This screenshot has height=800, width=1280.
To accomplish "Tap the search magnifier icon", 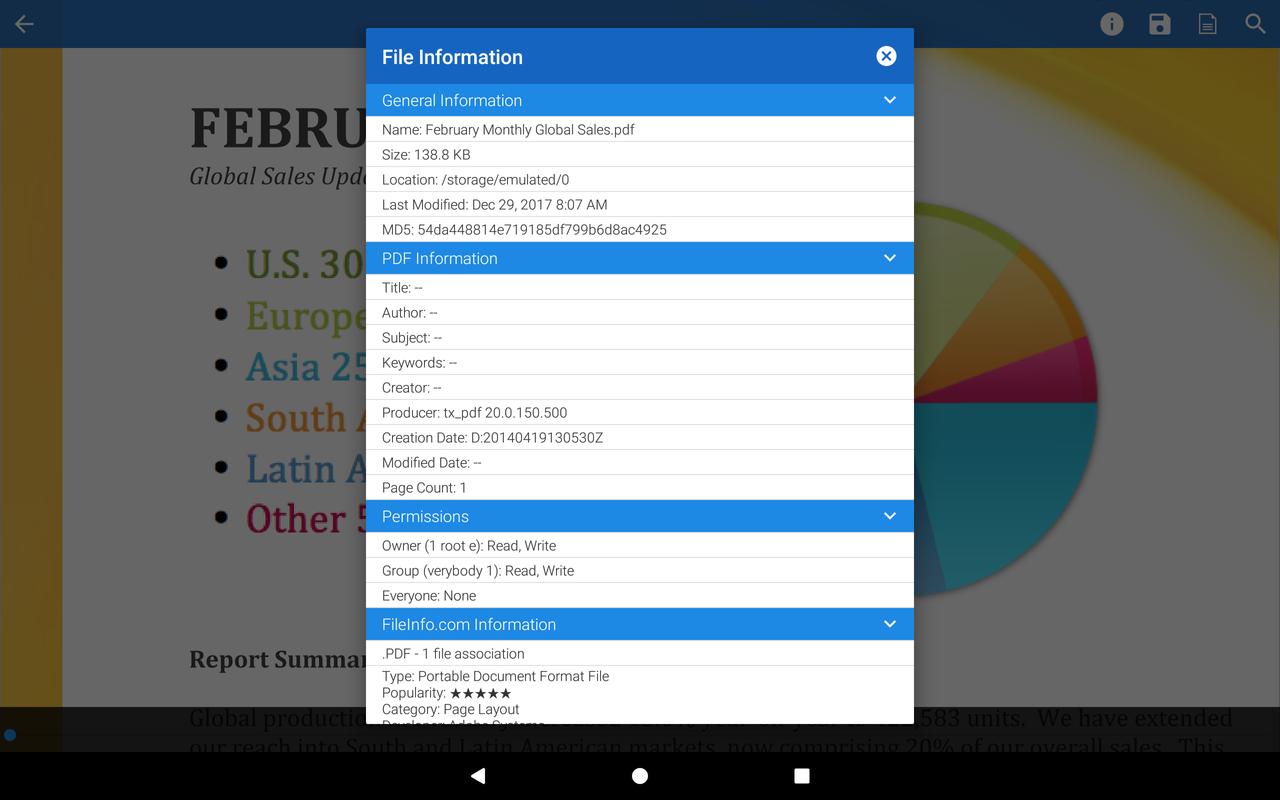I will tap(1255, 24).
